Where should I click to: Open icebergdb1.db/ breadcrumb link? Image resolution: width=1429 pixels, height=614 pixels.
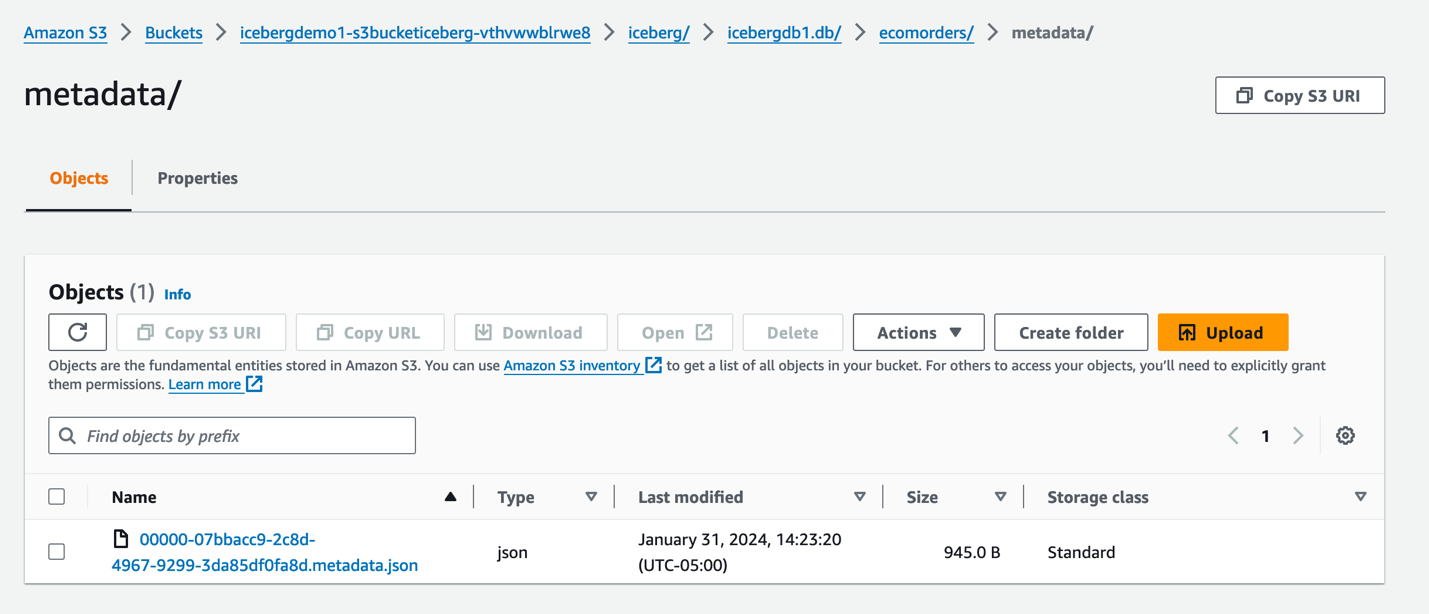point(784,32)
